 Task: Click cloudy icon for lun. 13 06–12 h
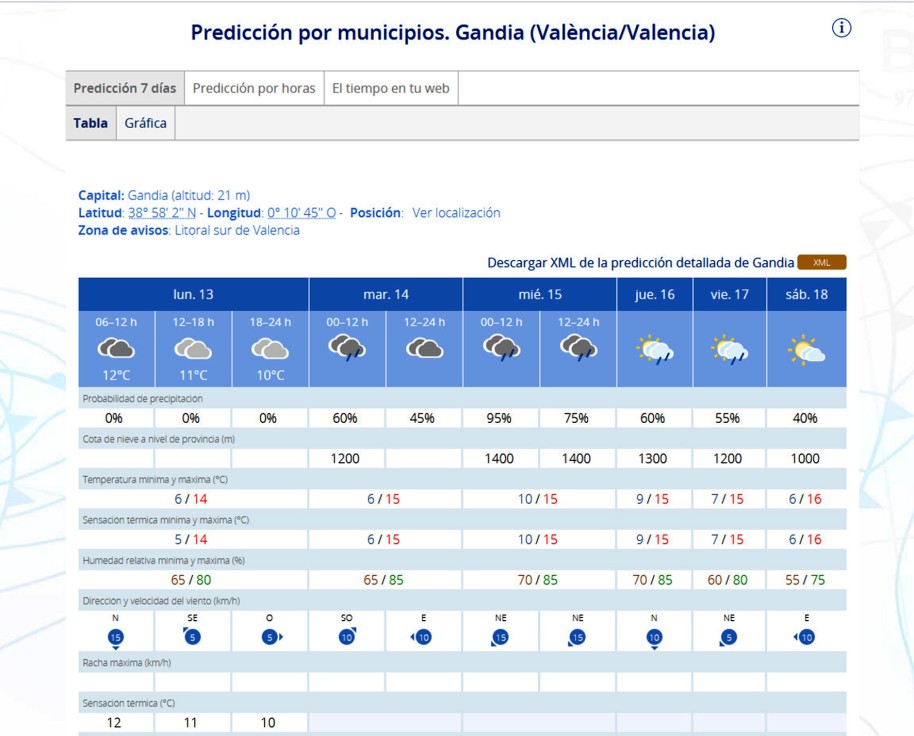pyautogui.click(x=116, y=348)
